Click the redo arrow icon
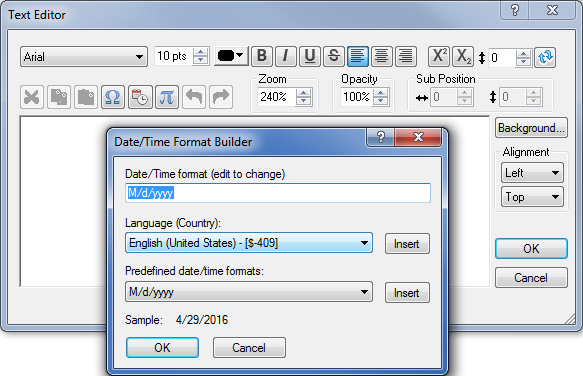The width and height of the screenshot is (583, 376). click(221, 97)
